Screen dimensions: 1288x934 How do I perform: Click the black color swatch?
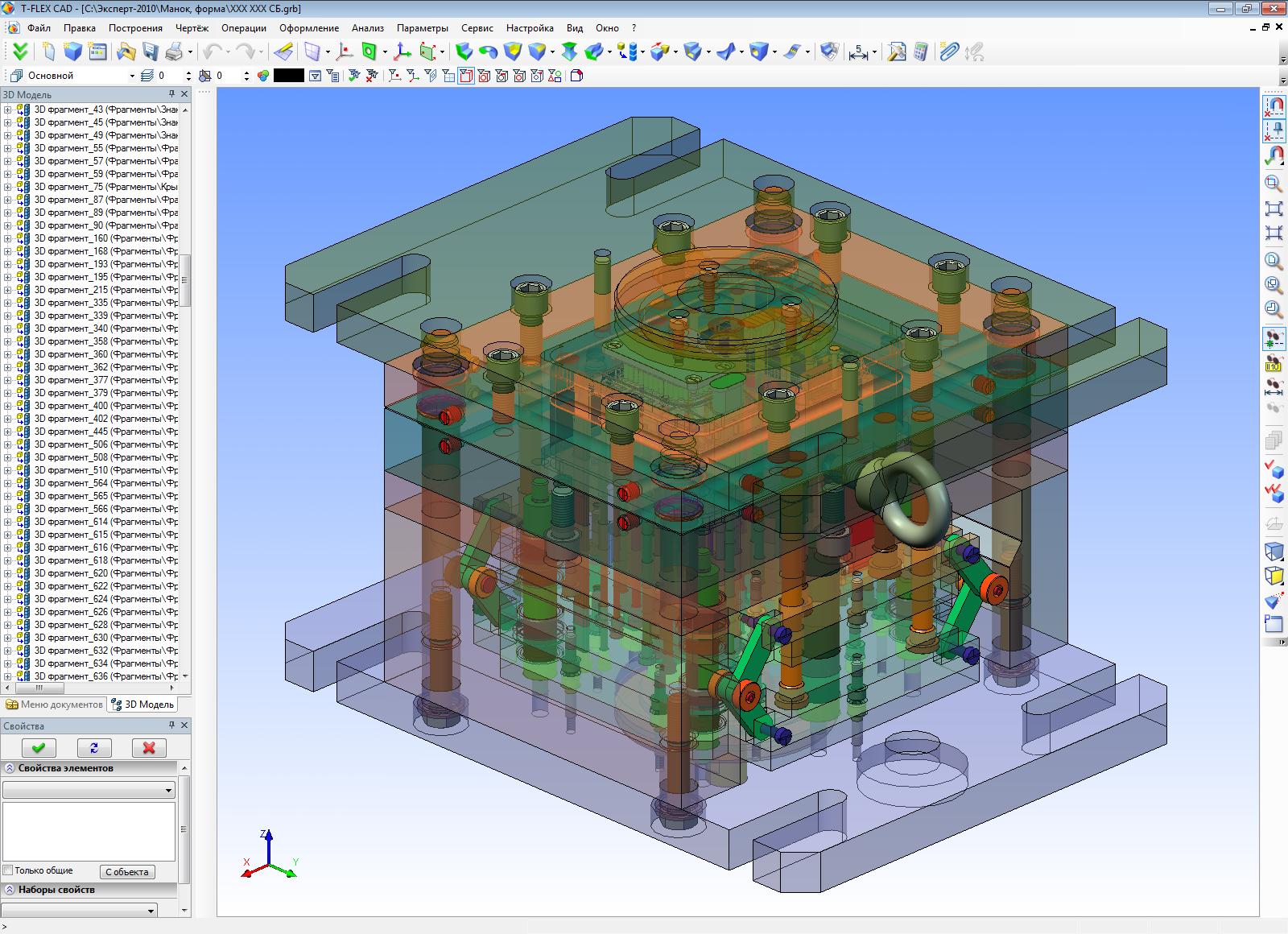tap(289, 76)
